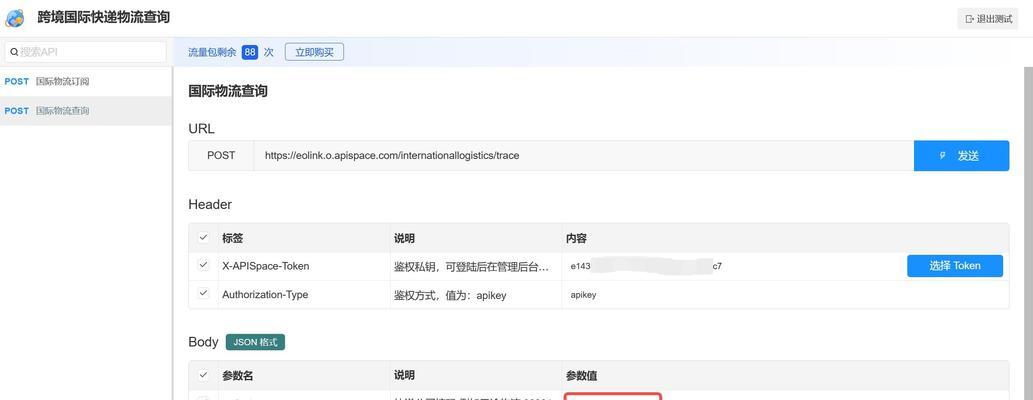The height and width of the screenshot is (400, 1033).
Task: Click the exit icon in 退出测试
Action: pos(969,19)
